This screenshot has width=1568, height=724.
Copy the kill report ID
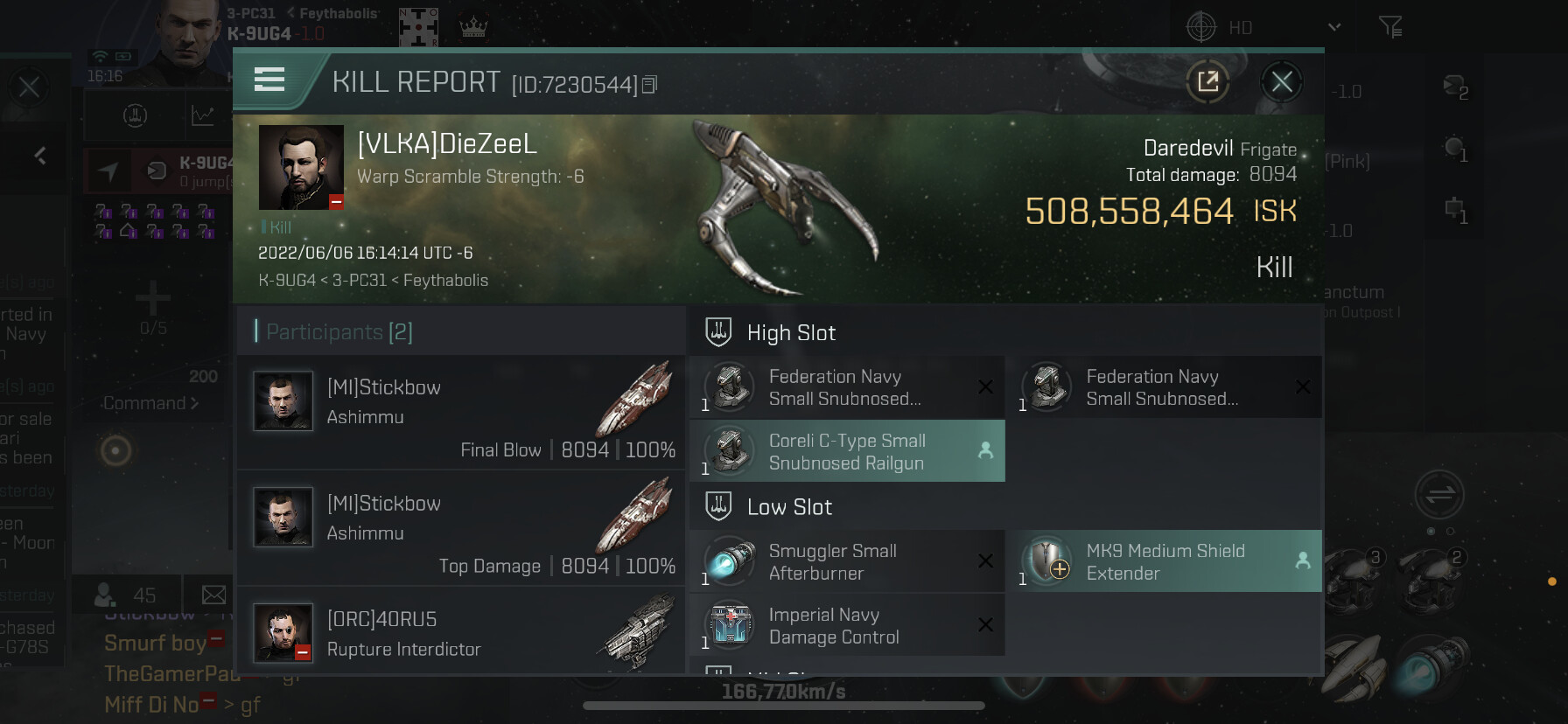tap(649, 85)
